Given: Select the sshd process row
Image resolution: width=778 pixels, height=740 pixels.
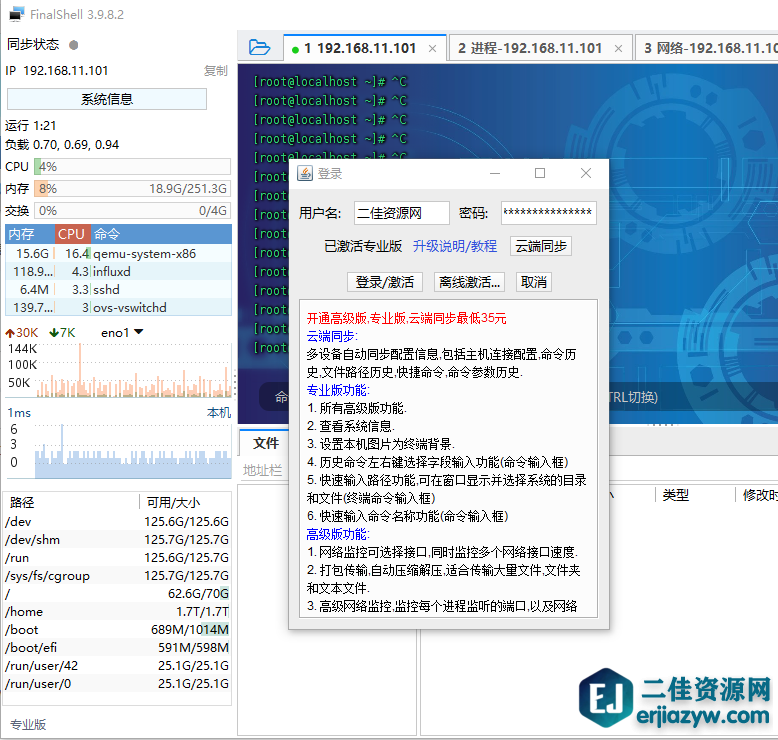Looking at the screenshot, I should coord(118,290).
